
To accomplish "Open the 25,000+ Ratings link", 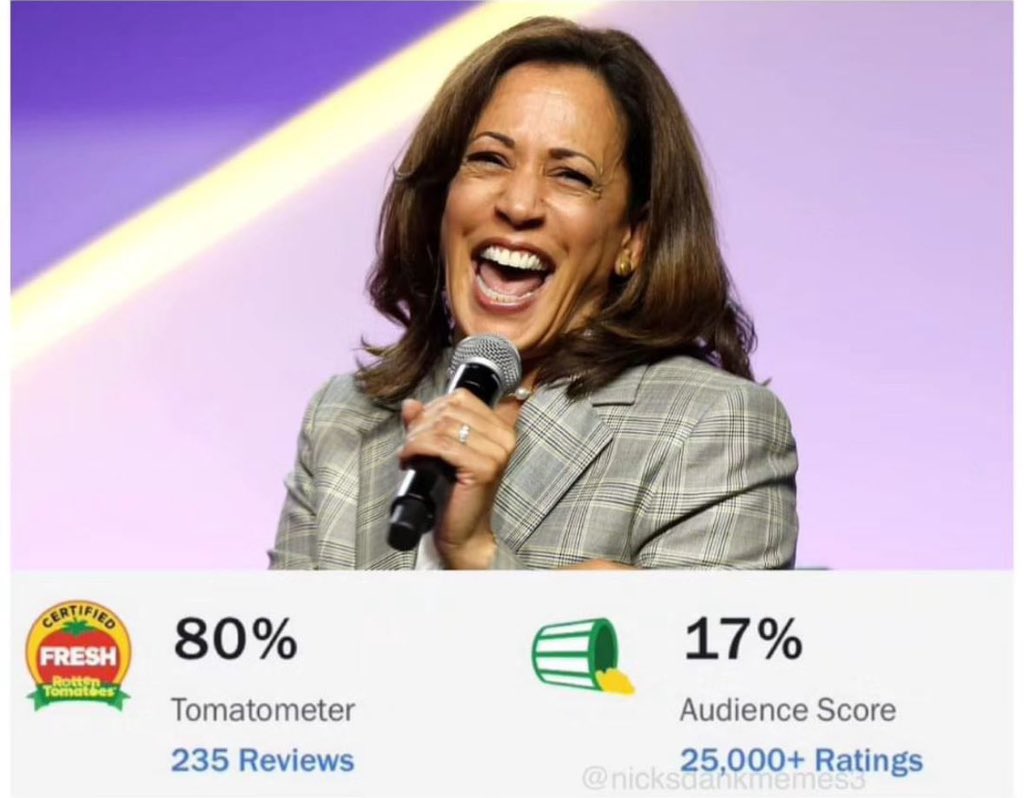I will tap(801, 760).
